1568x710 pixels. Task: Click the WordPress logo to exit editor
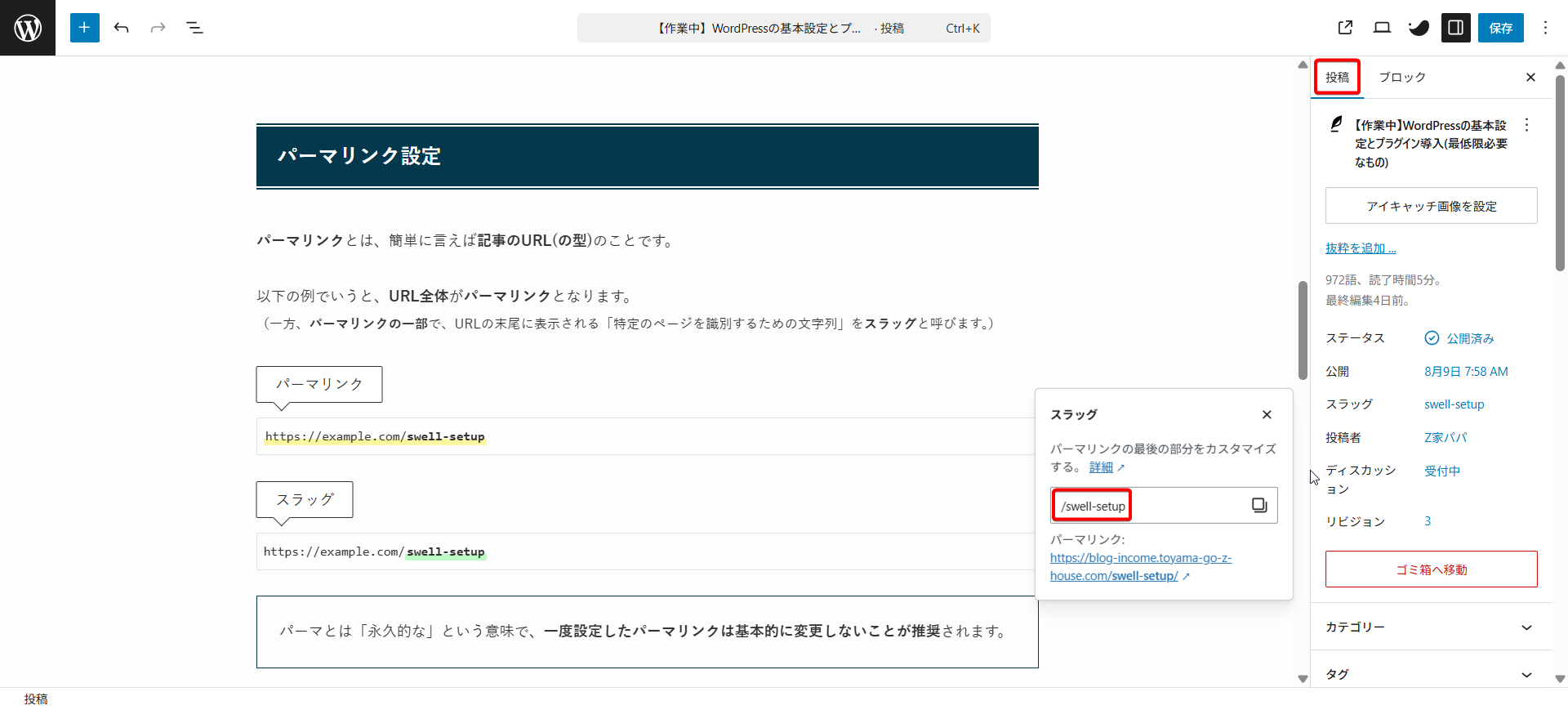coord(28,28)
